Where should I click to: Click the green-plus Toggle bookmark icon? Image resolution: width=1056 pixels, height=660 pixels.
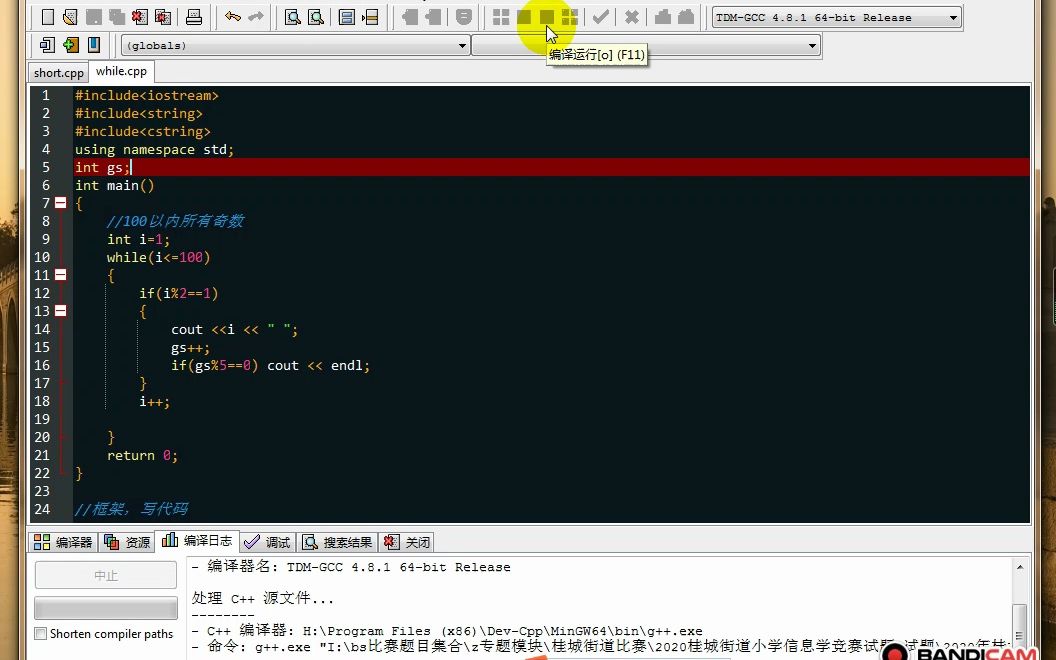tap(70, 45)
